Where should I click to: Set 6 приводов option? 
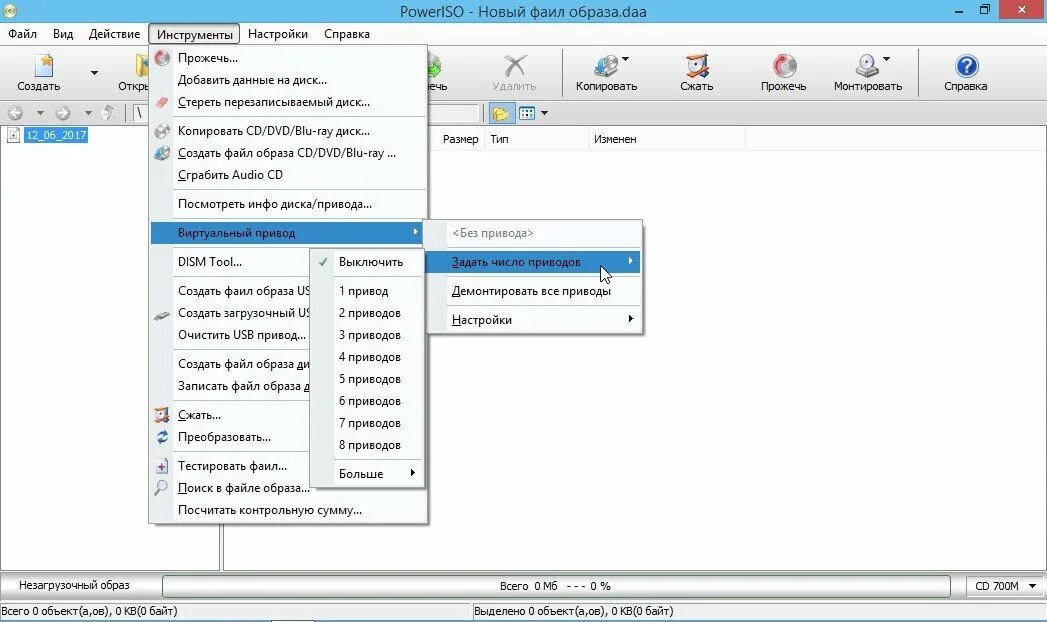367,401
